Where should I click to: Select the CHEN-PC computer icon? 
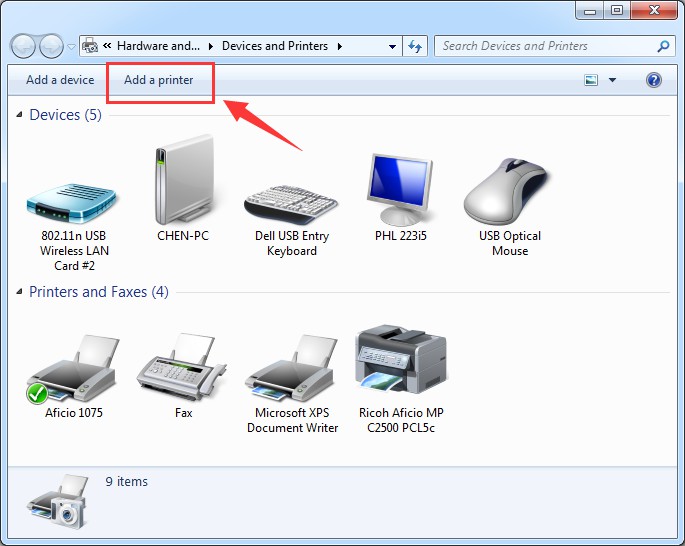[x=184, y=180]
